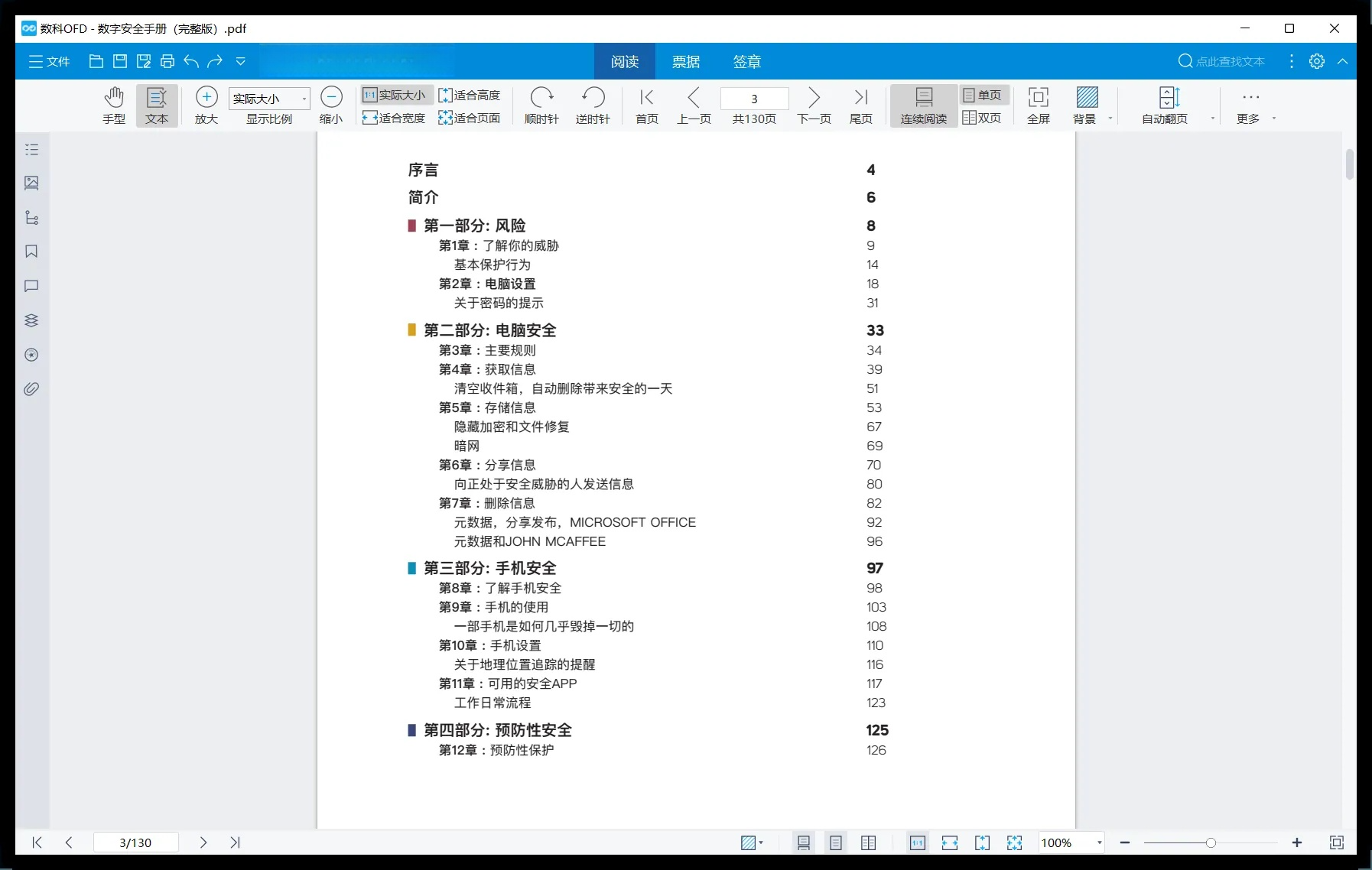Switch to the 阅读 tab
This screenshot has height=870, width=1372.
click(625, 62)
